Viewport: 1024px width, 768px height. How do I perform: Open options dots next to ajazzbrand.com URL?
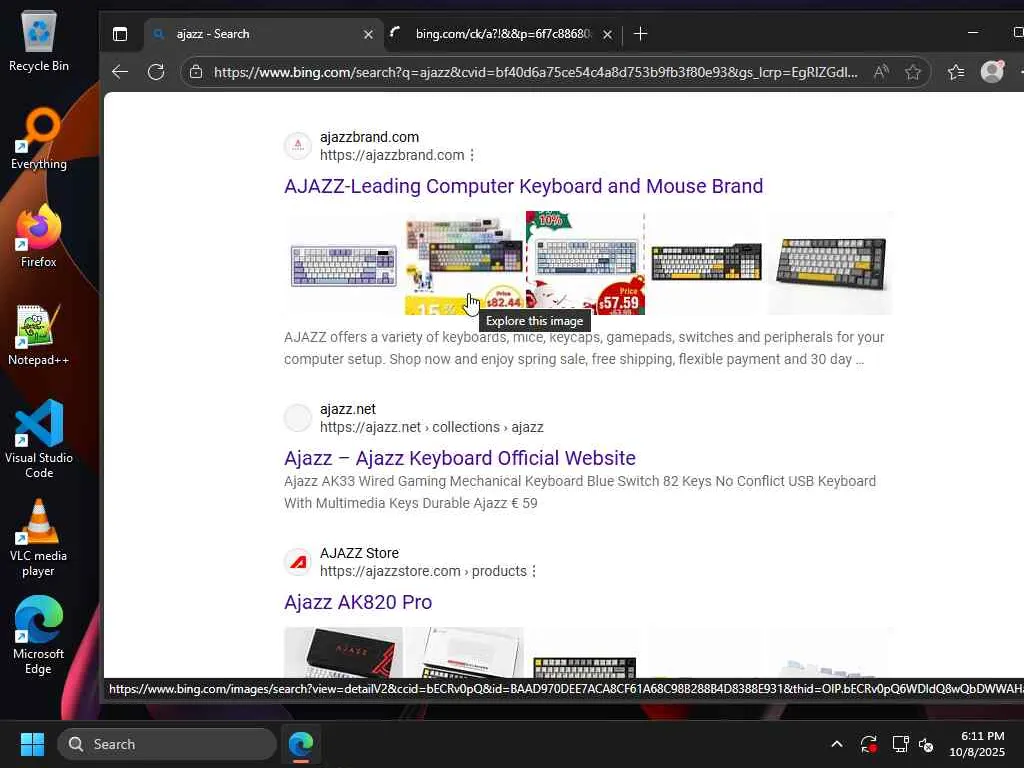coord(472,155)
